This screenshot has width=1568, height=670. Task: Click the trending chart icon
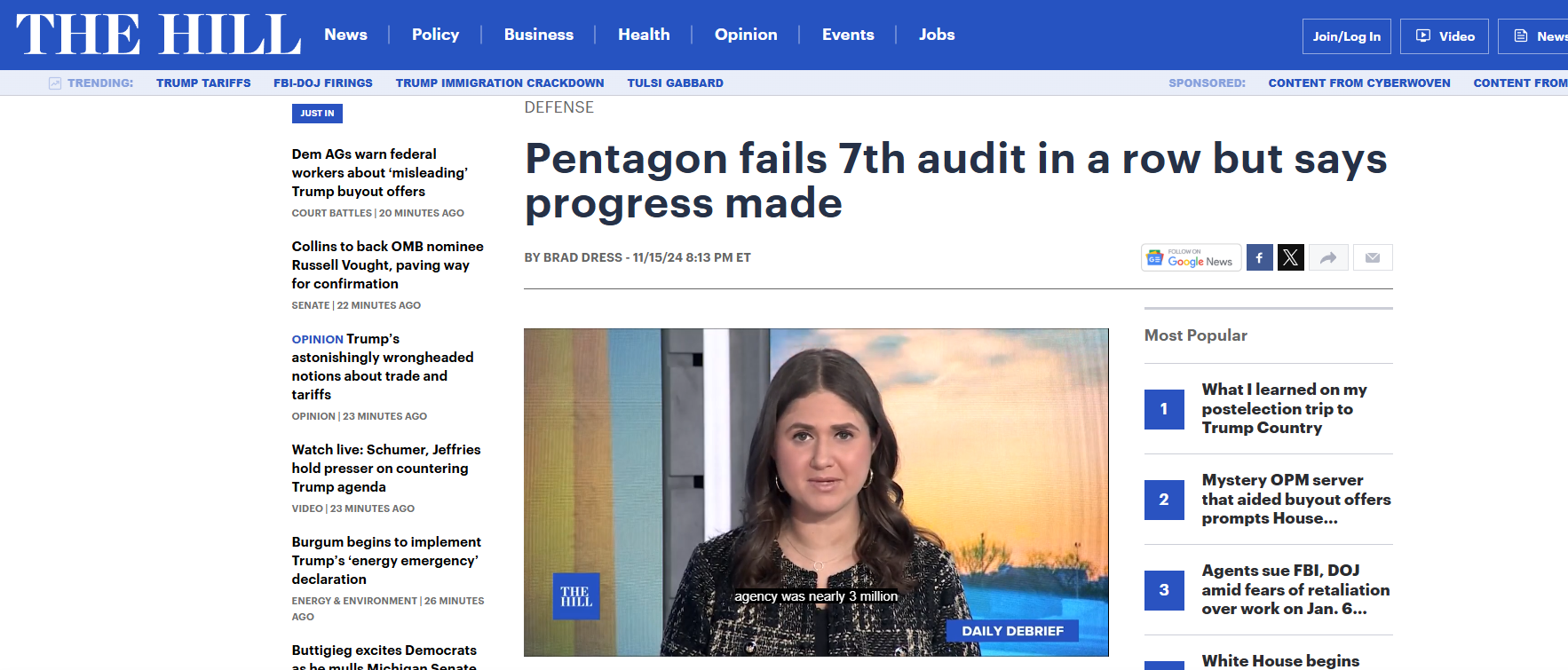click(55, 83)
